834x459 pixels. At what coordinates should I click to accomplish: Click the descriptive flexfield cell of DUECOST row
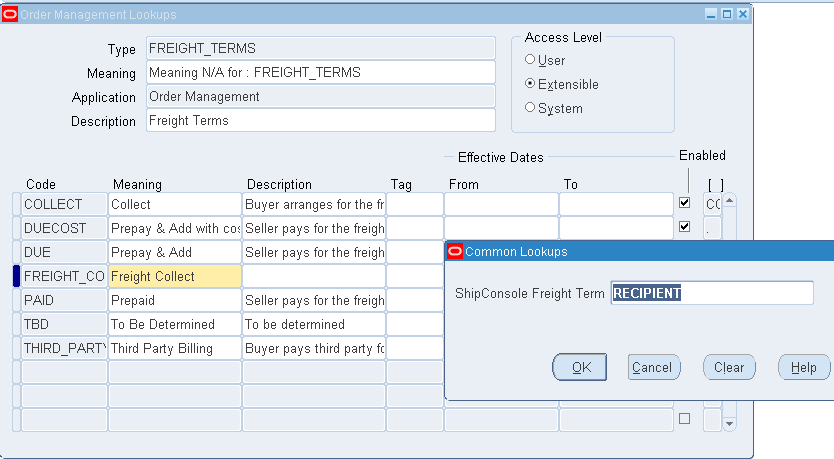[713, 228]
